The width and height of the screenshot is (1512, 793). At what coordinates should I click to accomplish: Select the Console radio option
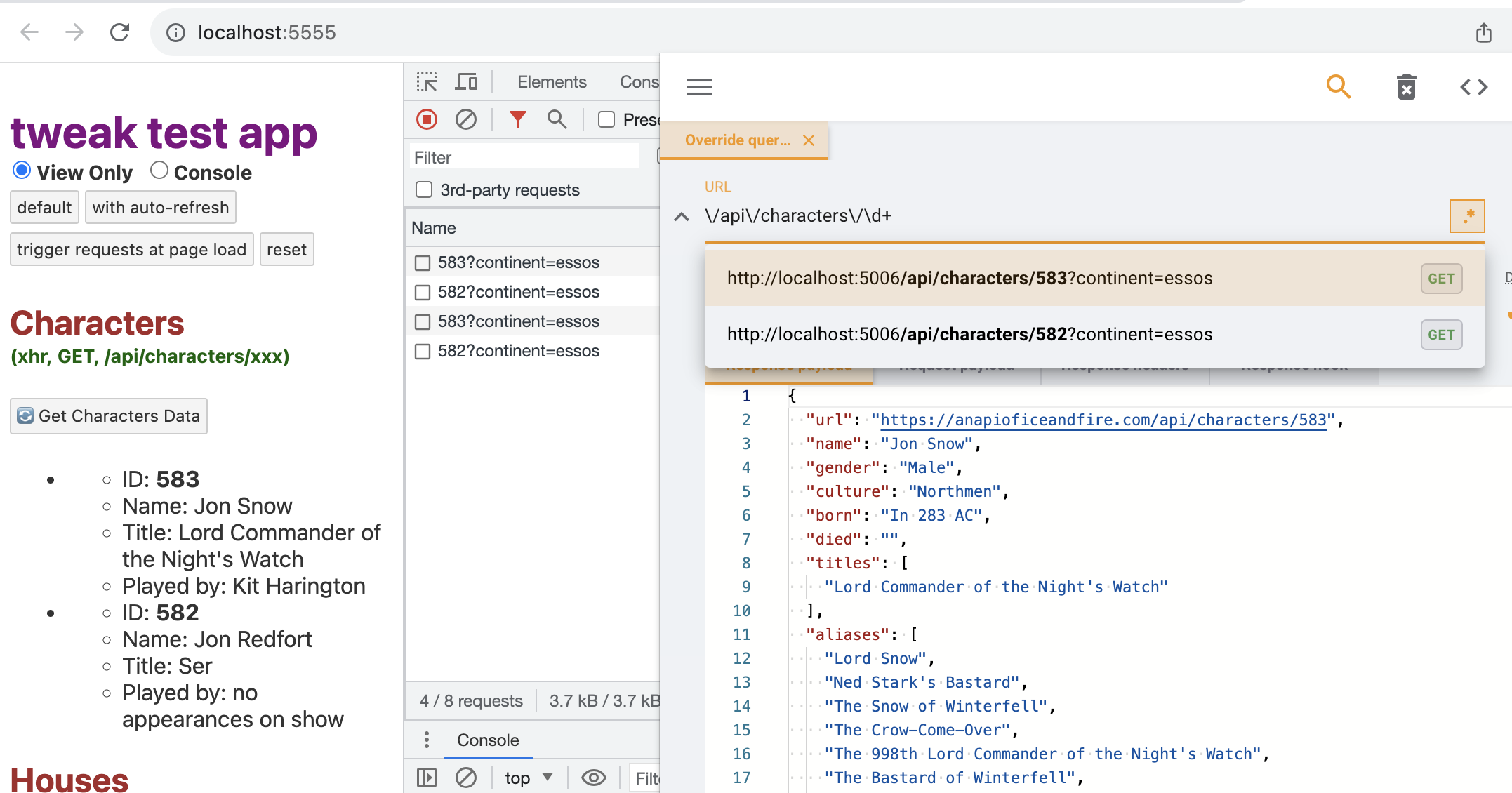click(x=159, y=171)
